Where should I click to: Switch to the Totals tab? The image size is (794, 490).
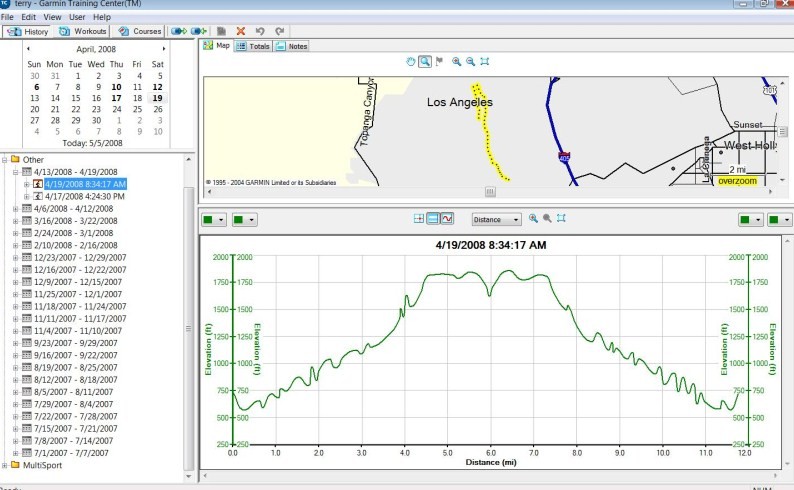tap(253, 46)
